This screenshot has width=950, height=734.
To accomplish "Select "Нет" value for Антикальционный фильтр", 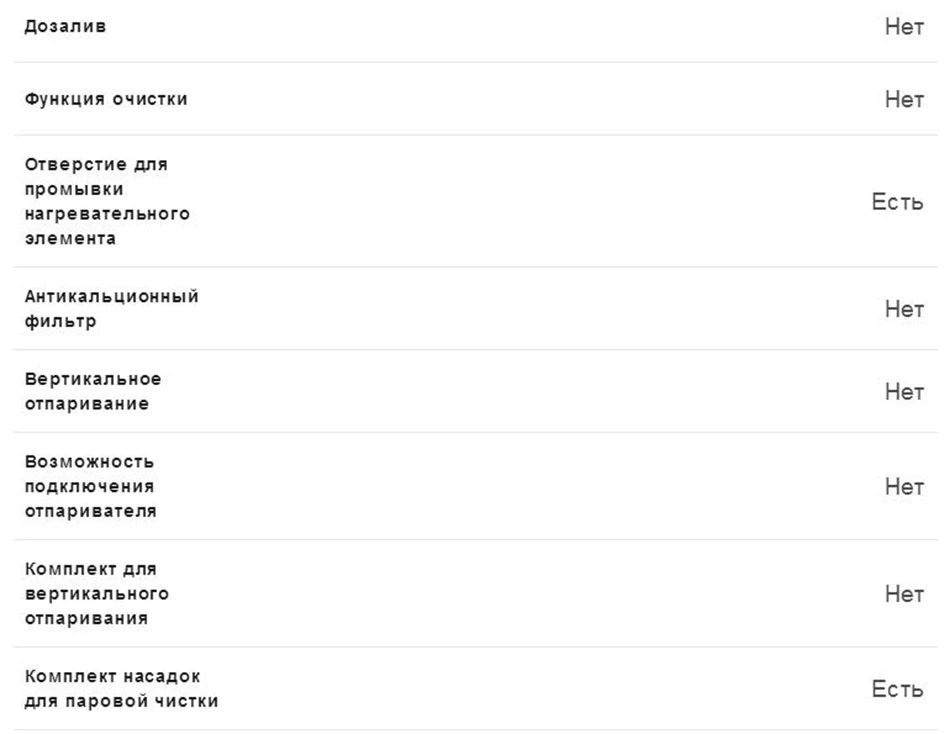I will (x=904, y=309).
